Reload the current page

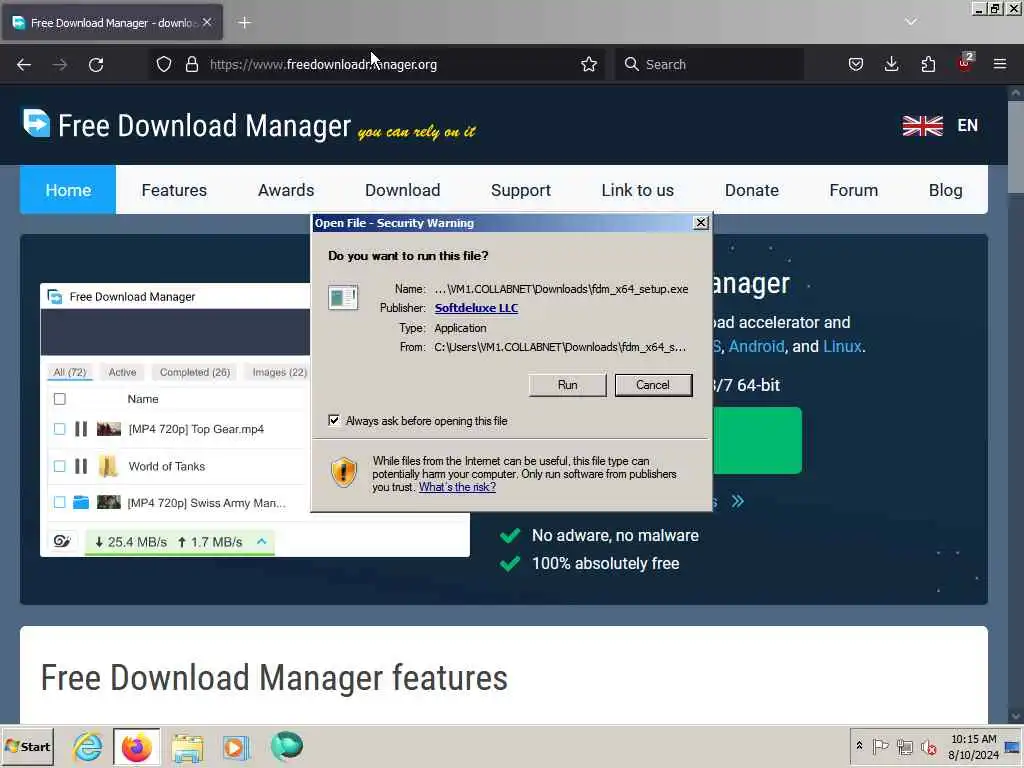pos(96,65)
